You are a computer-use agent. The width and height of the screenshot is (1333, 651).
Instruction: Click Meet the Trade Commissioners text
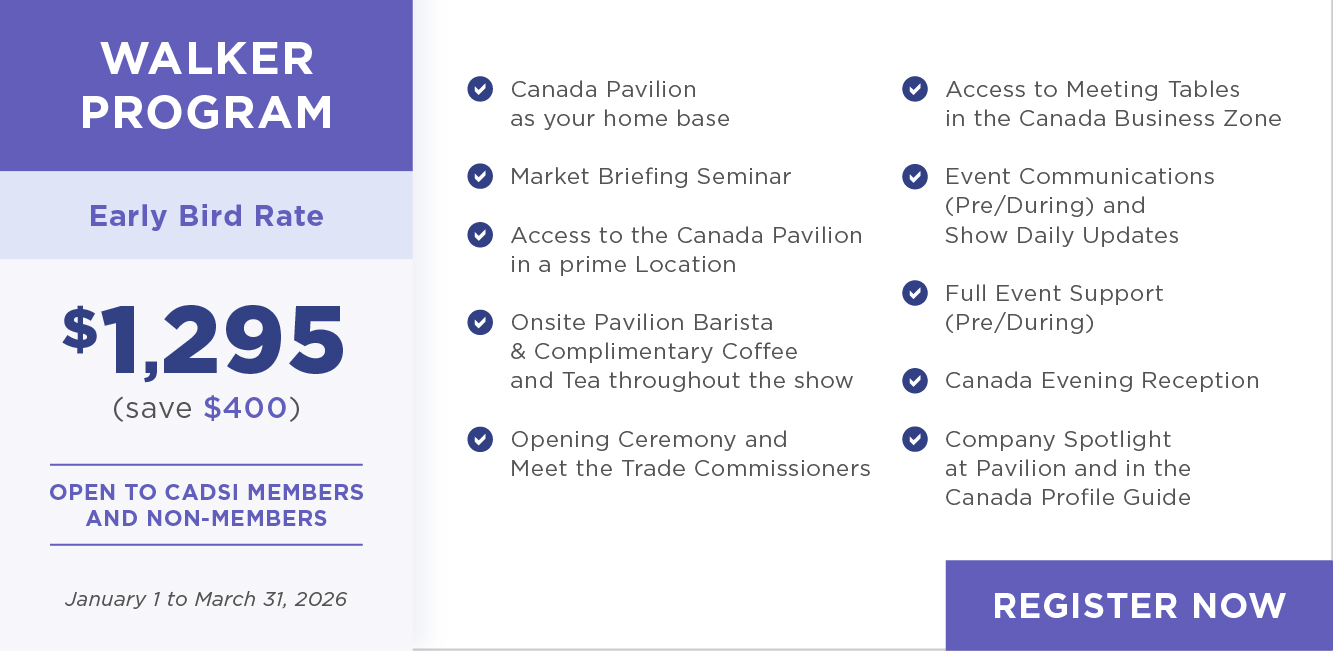pyautogui.click(x=690, y=468)
